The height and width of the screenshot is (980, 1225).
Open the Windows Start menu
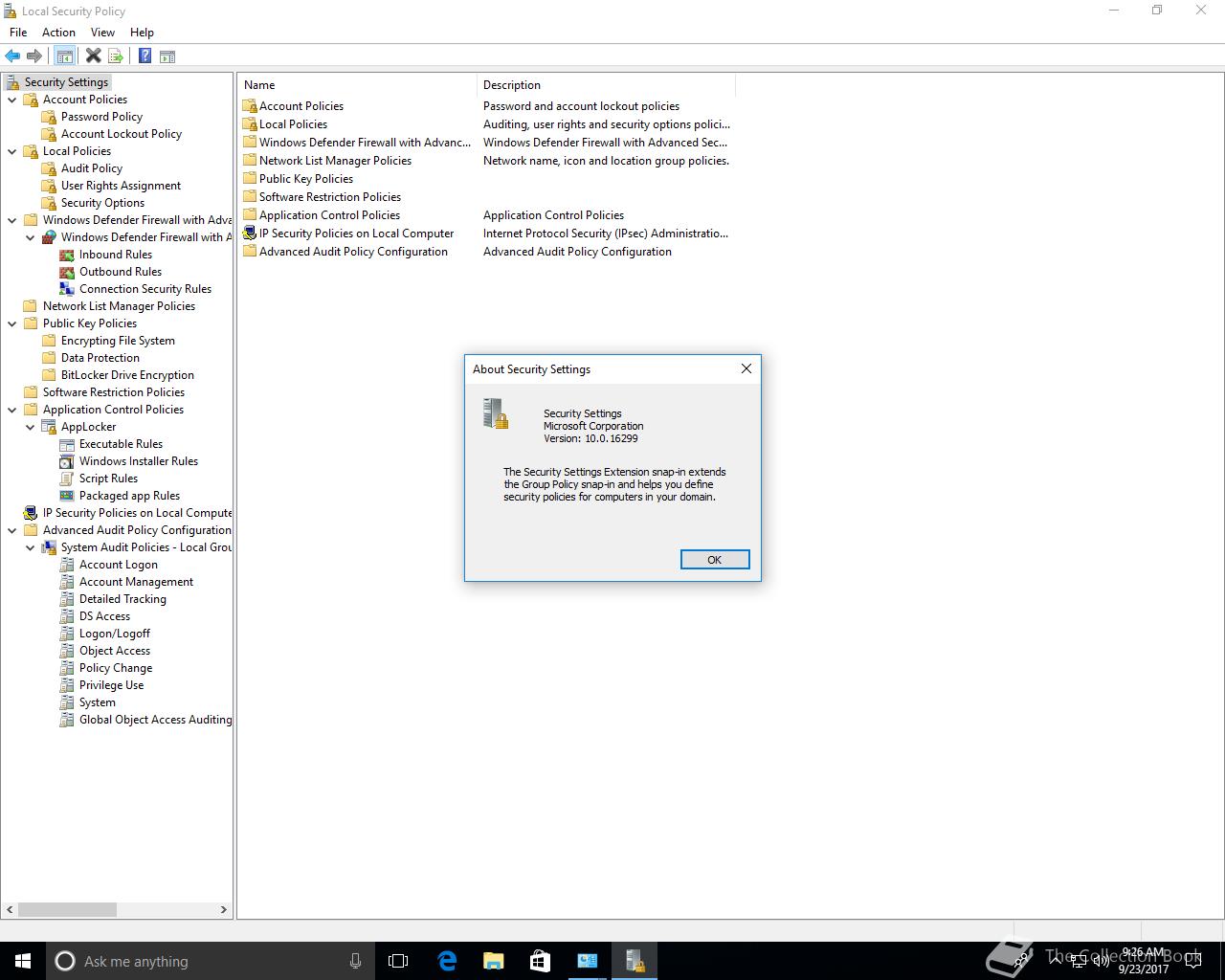23,961
